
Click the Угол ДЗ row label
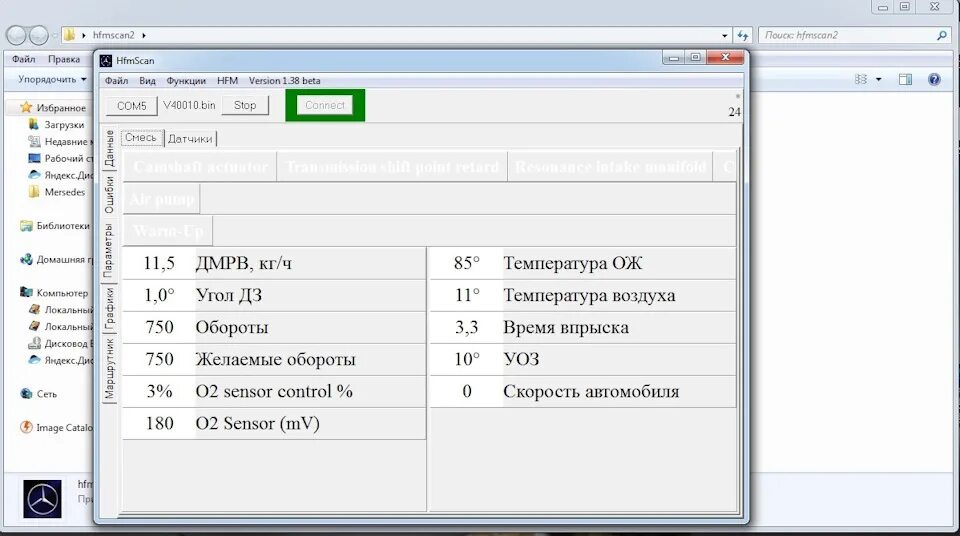click(x=229, y=295)
